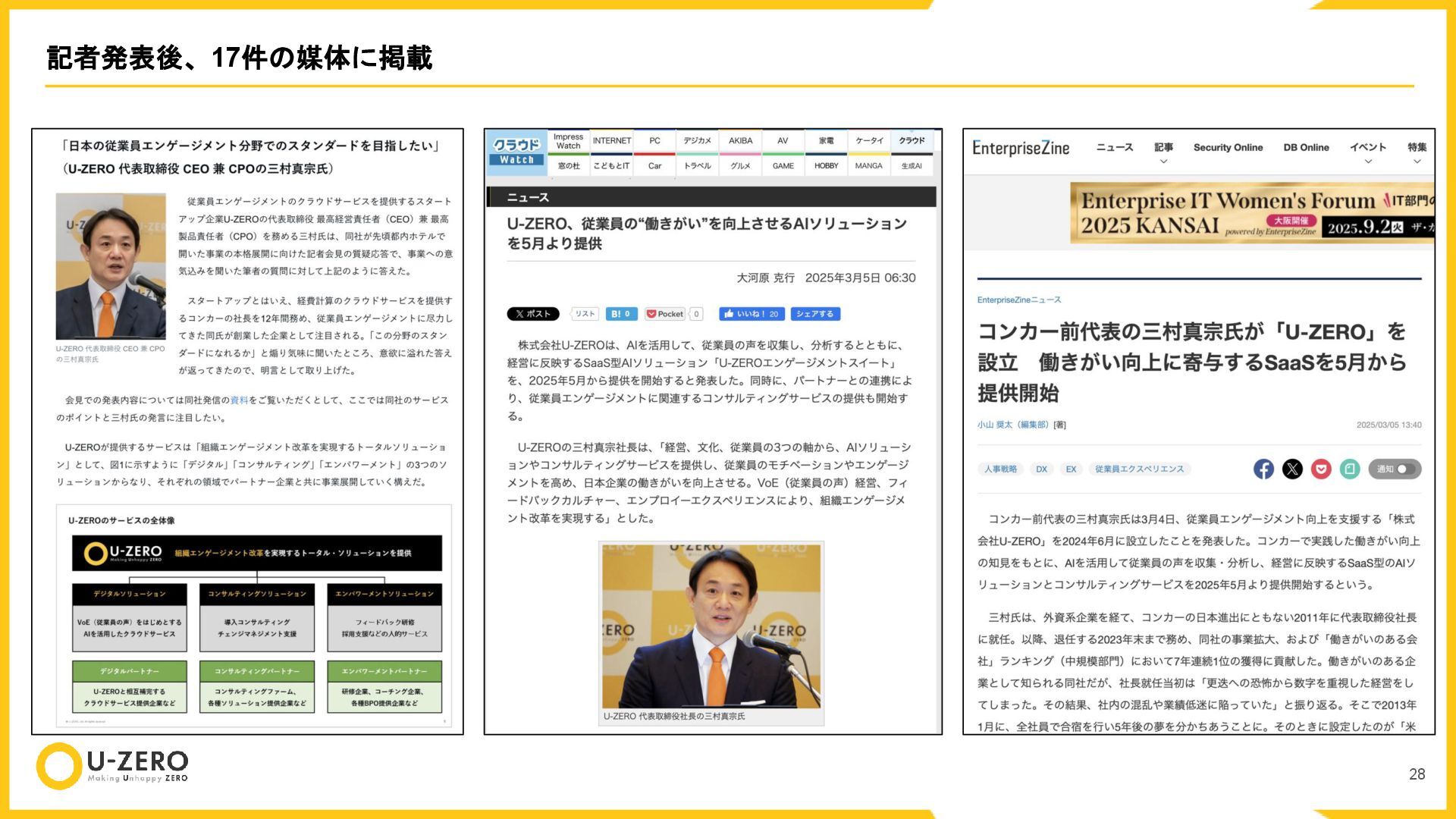The width and height of the screenshot is (1456, 819).
Task: Toggle the 通知 notification switch
Action: (1404, 469)
